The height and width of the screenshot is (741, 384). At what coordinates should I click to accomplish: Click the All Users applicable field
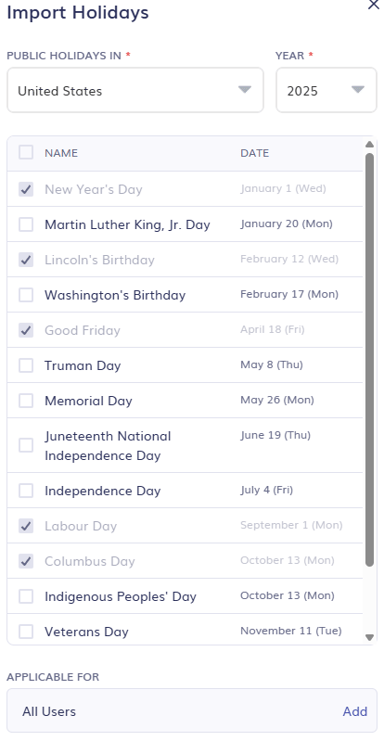pyautogui.click(x=192, y=711)
